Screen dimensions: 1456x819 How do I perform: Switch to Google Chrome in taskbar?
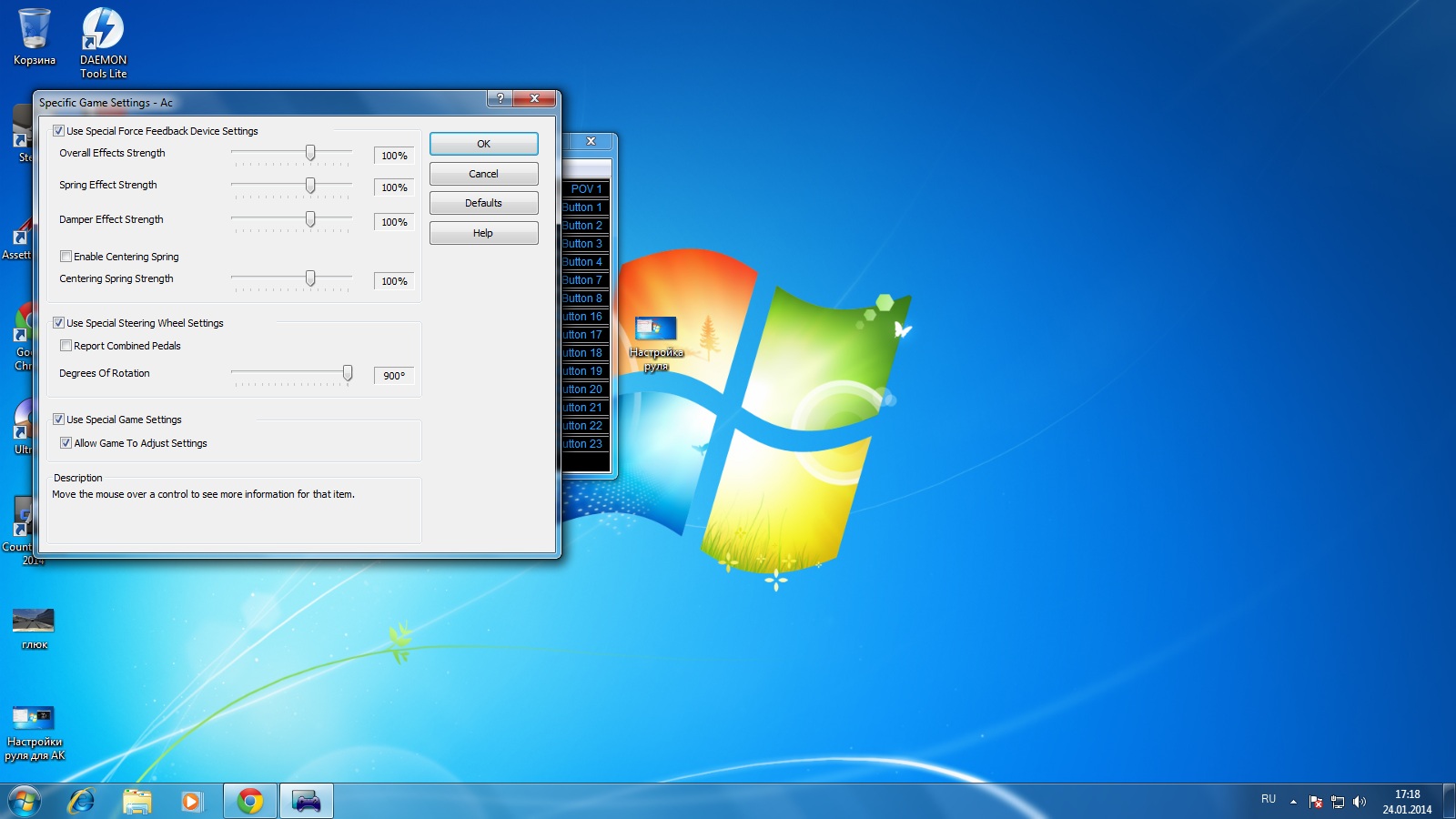[250, 801]
